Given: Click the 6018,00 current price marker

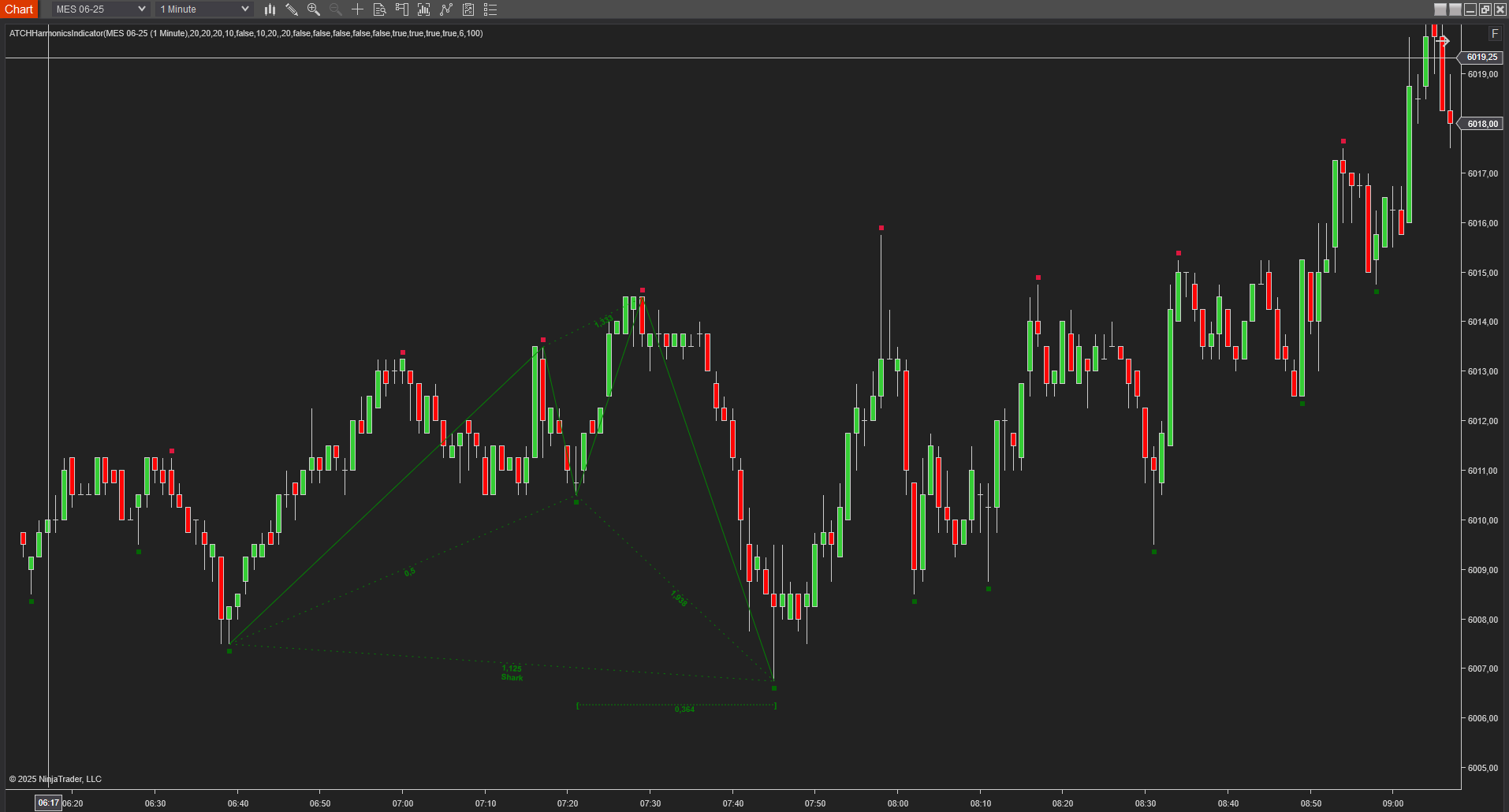Looking at the screenshot, I should [1482, 124].
